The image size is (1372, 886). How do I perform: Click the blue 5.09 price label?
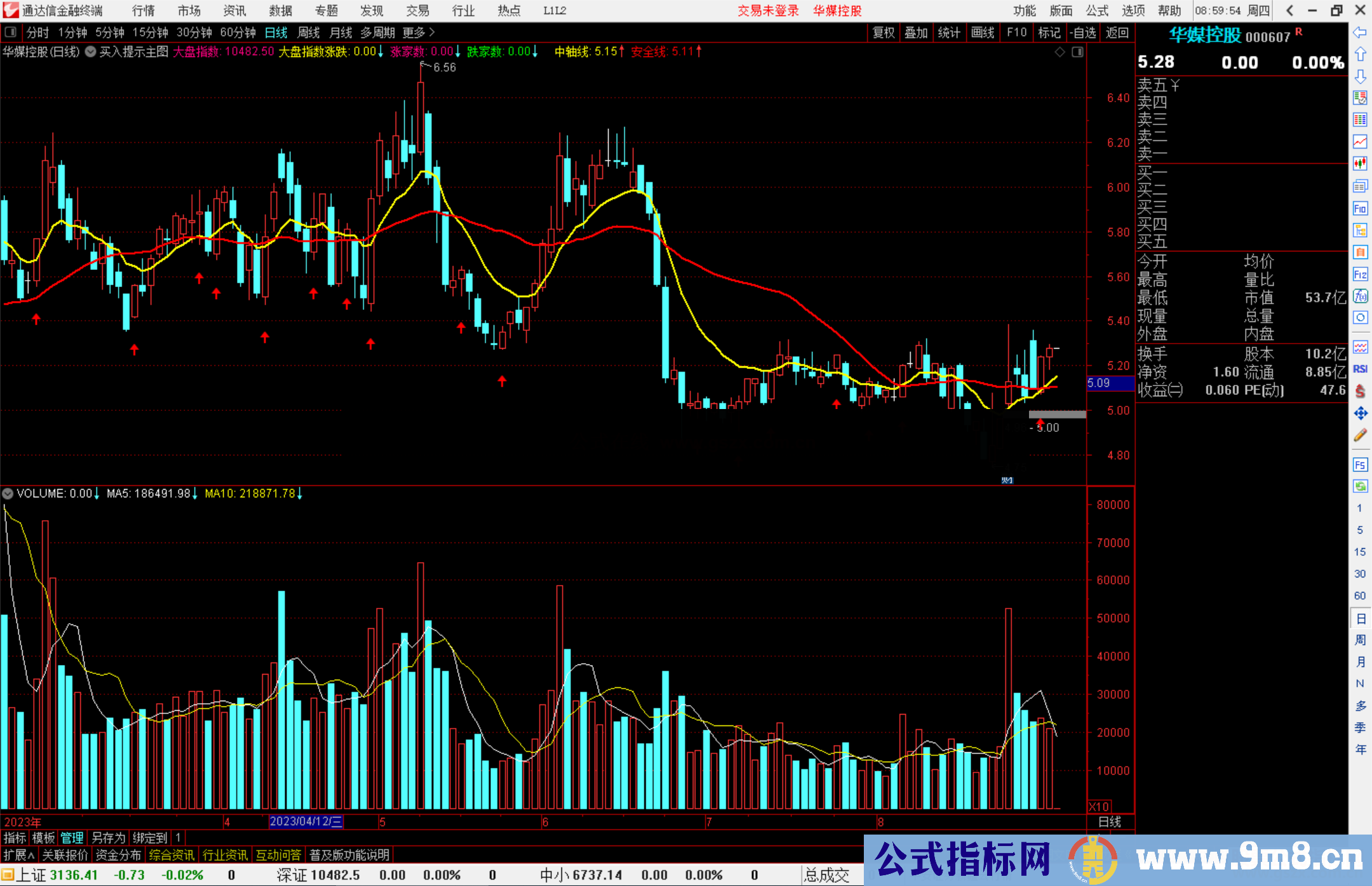pyautogui.click(x=1110, y=383)
